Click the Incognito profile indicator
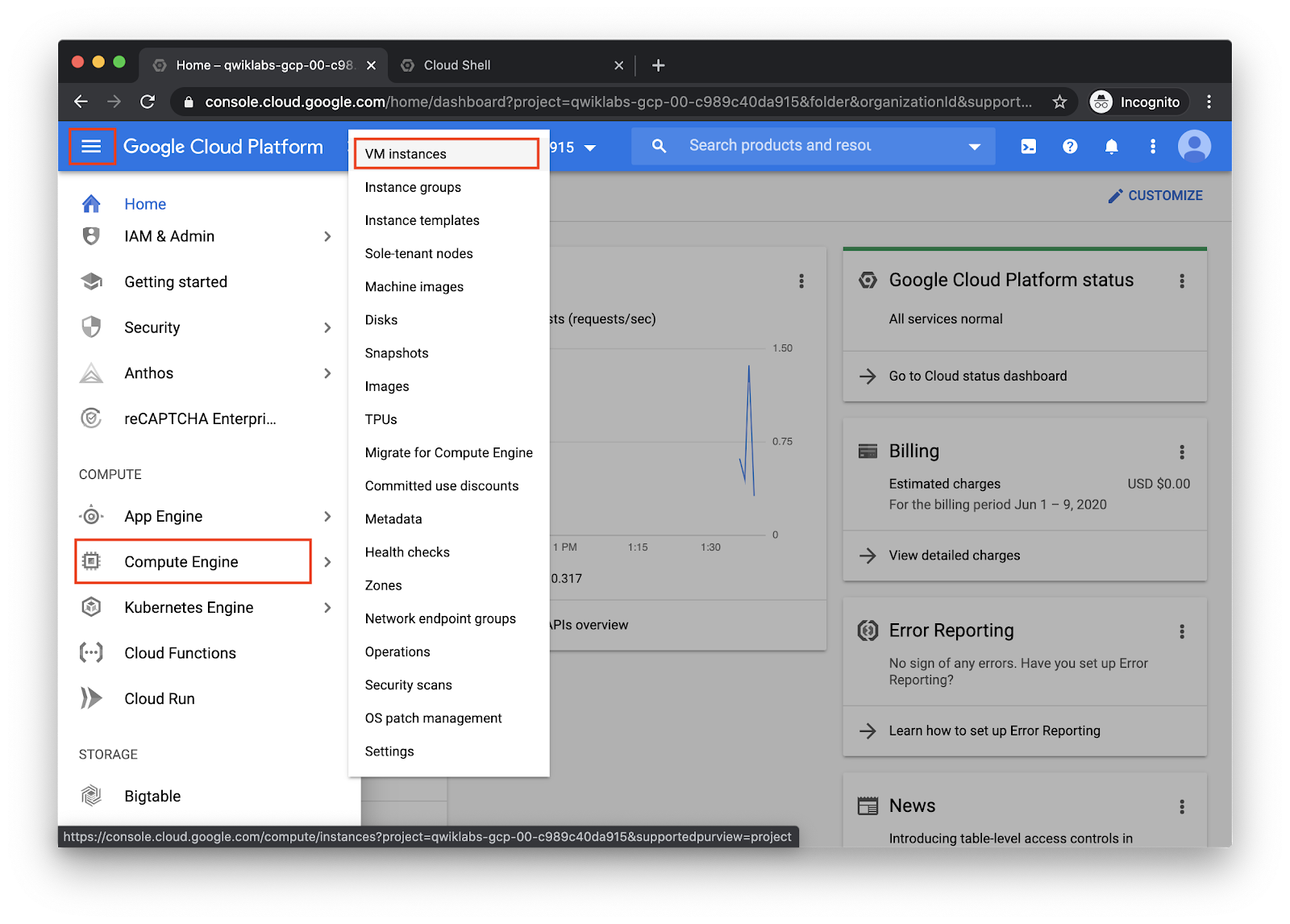Viewport: 1290px width, 924px height. point(1138,102)
